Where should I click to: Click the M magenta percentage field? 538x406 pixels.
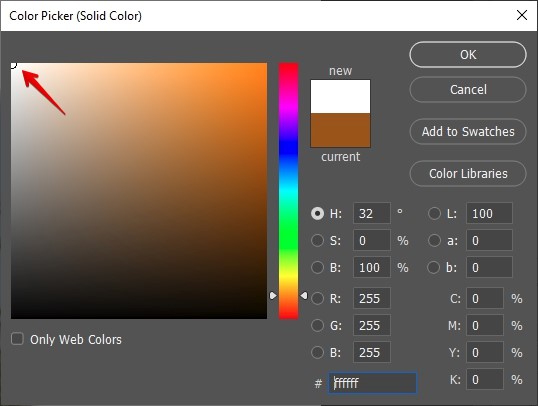click(485, 325)
